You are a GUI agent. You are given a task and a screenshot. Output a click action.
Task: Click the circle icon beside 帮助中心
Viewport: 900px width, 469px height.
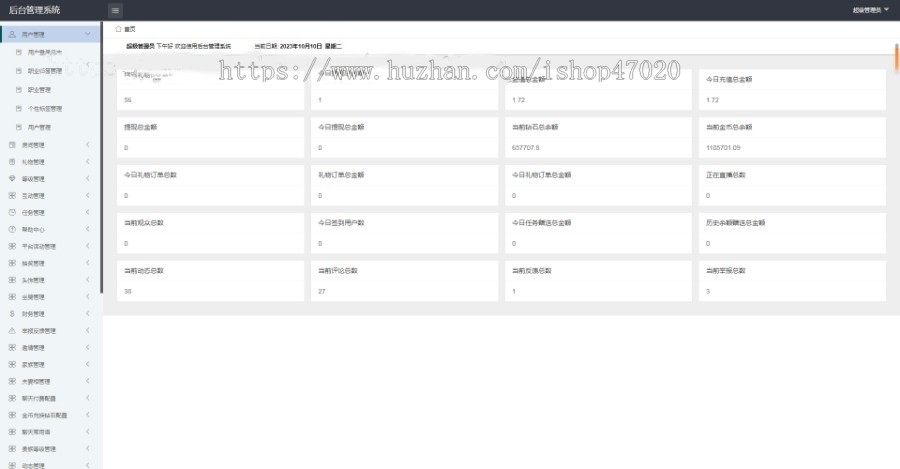coord(12,229)
